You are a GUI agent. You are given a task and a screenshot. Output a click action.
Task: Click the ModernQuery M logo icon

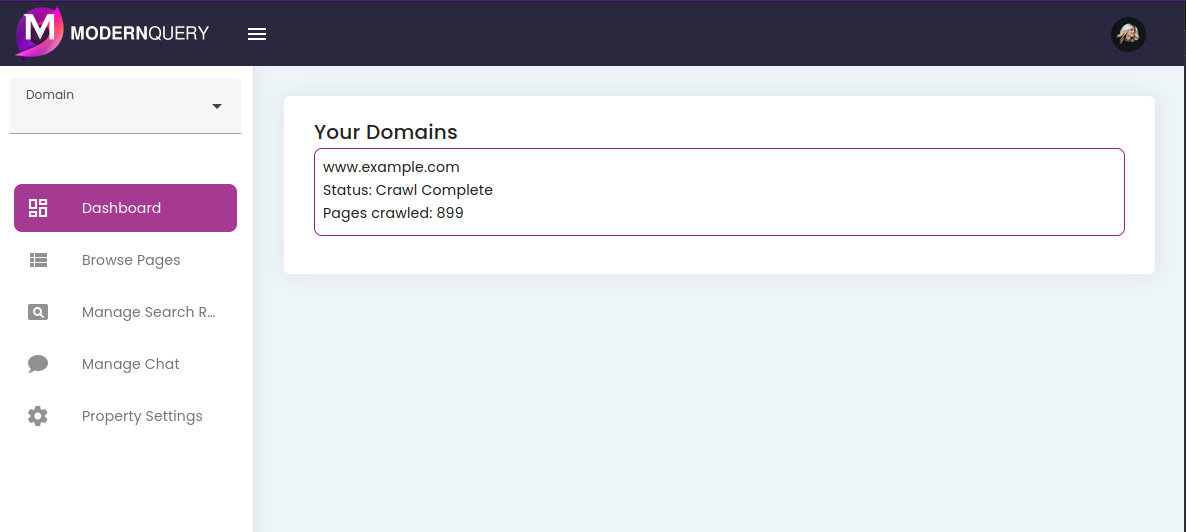click(38, 32)
